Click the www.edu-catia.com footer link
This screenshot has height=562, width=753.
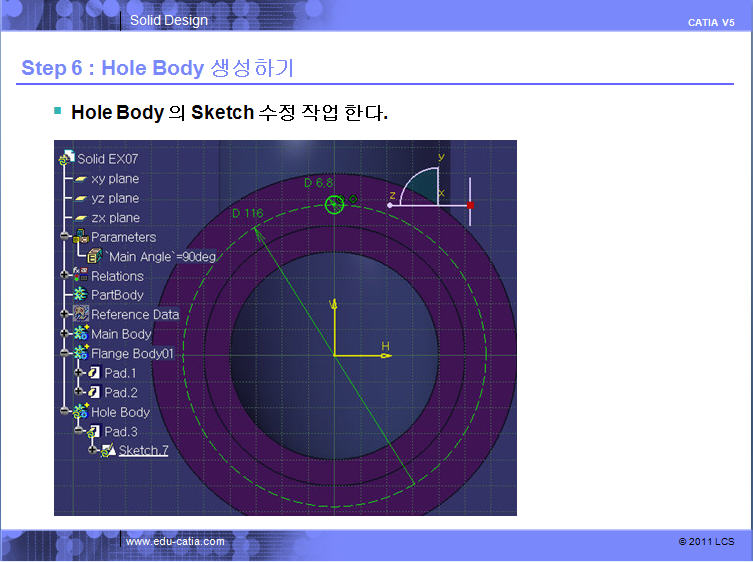click(175, 541)
